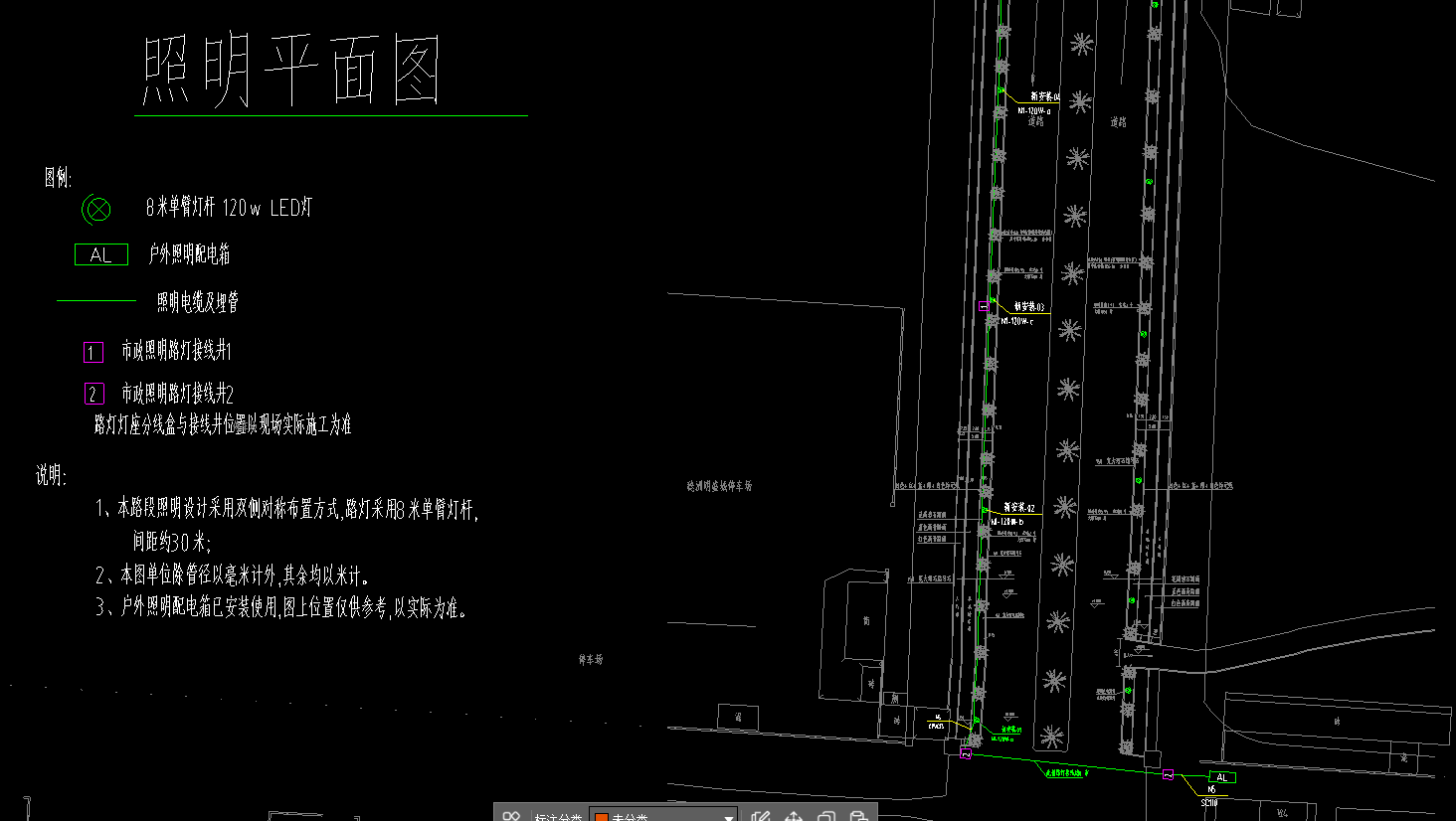Click the edit annotation pencil icon

(x=761, y=816)
